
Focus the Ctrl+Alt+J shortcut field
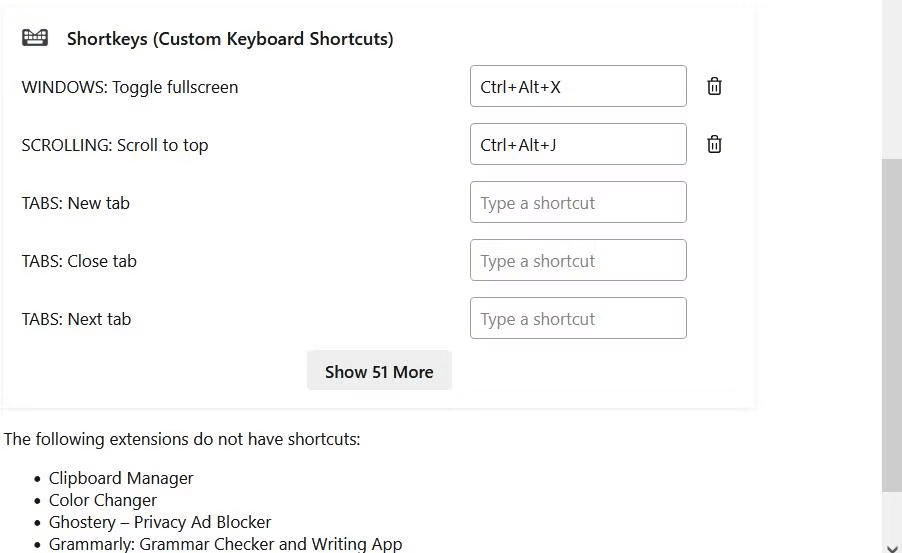(x=578, y=144)
